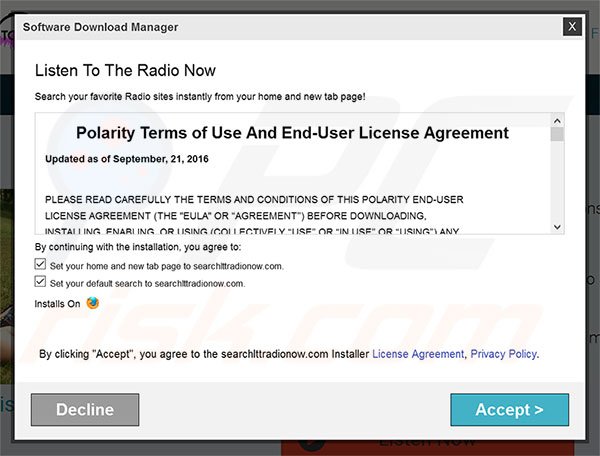Image resolution: width=600 pixels, height=456 pixels.
Task: Click the EULA scrollbar up arrow
Action: coord(558,121)
